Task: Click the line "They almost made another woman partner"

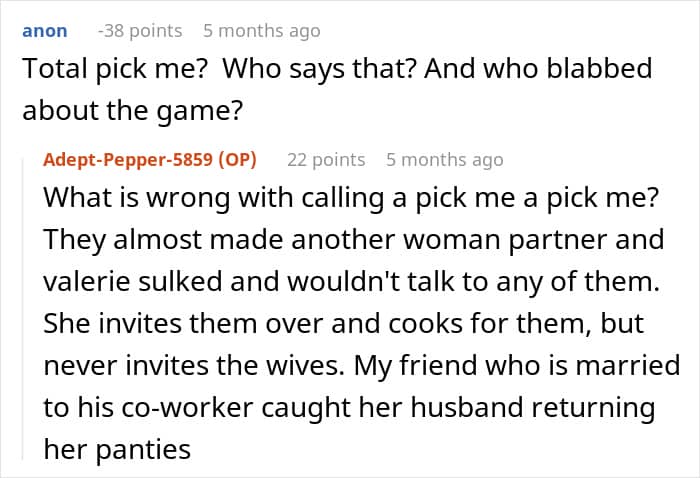Action: click(354, 240)
